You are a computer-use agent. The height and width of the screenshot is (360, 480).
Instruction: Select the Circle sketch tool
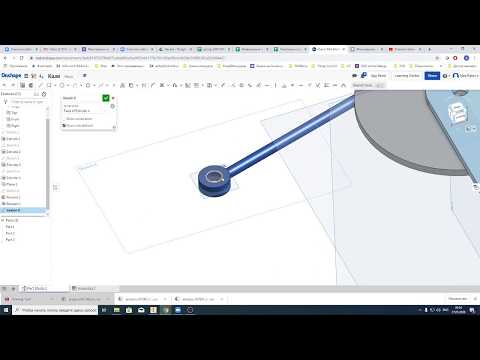pyautogui.click(x=62, y=85)
